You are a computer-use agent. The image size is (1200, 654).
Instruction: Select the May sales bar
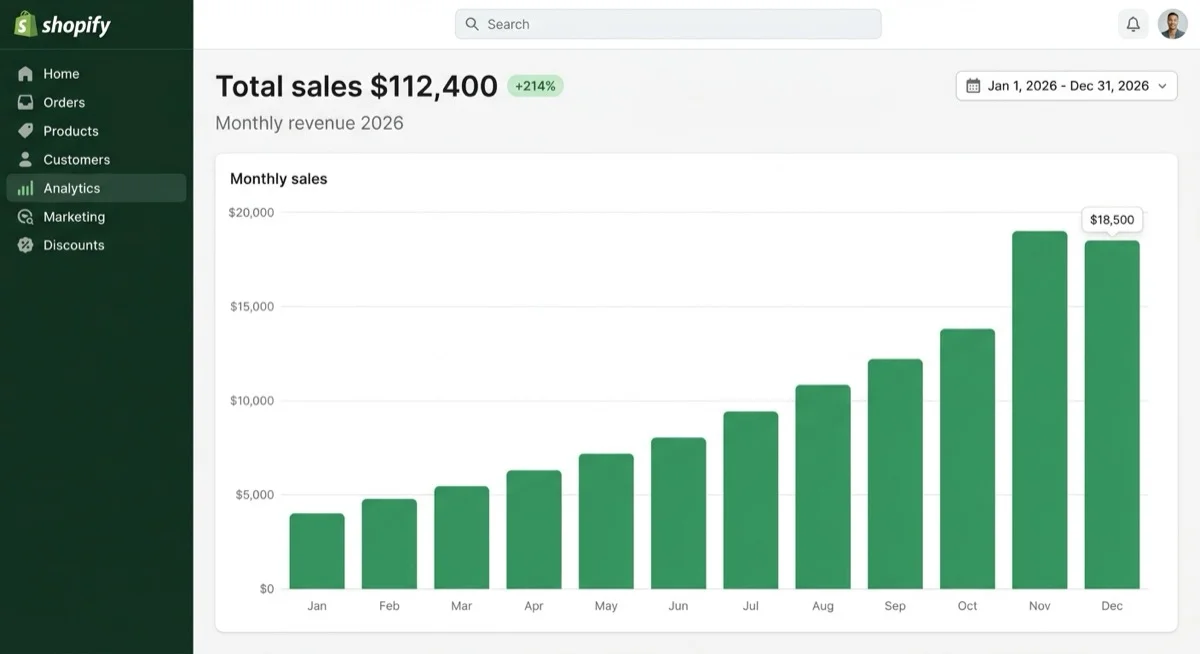click(x=606, y=522)
